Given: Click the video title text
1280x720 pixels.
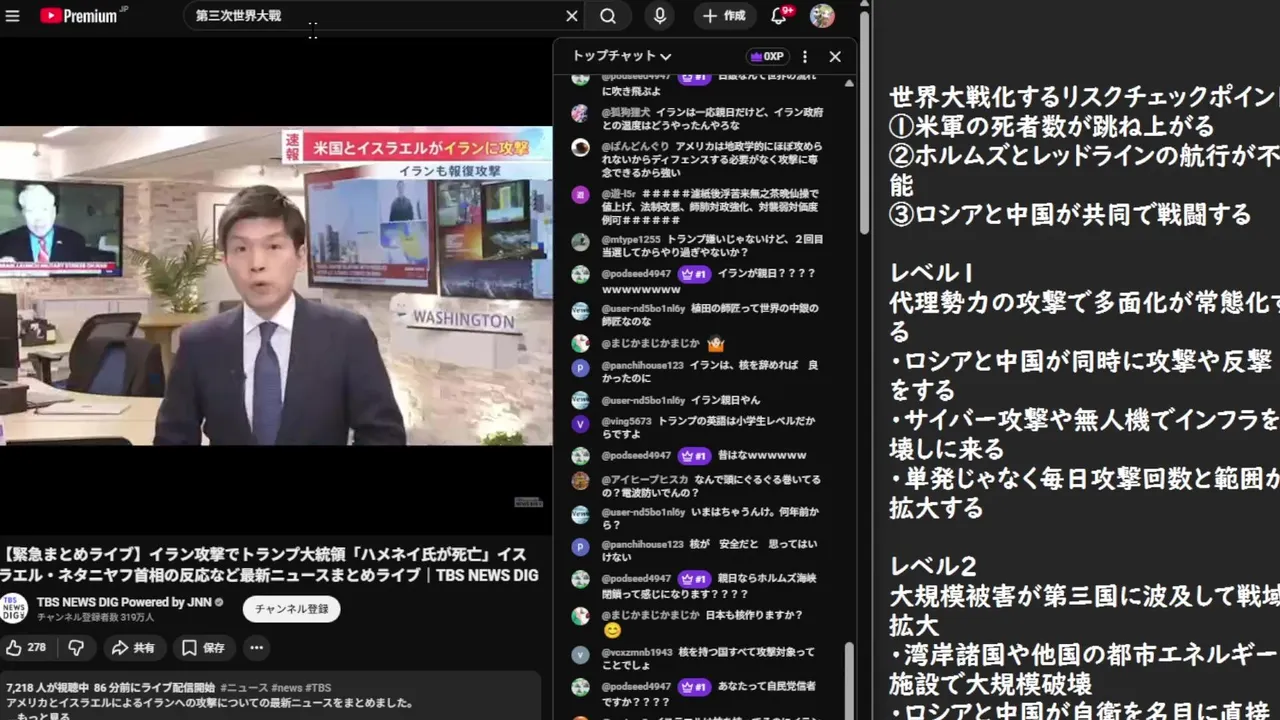Looking at the screenshot, I should point(270,565).
